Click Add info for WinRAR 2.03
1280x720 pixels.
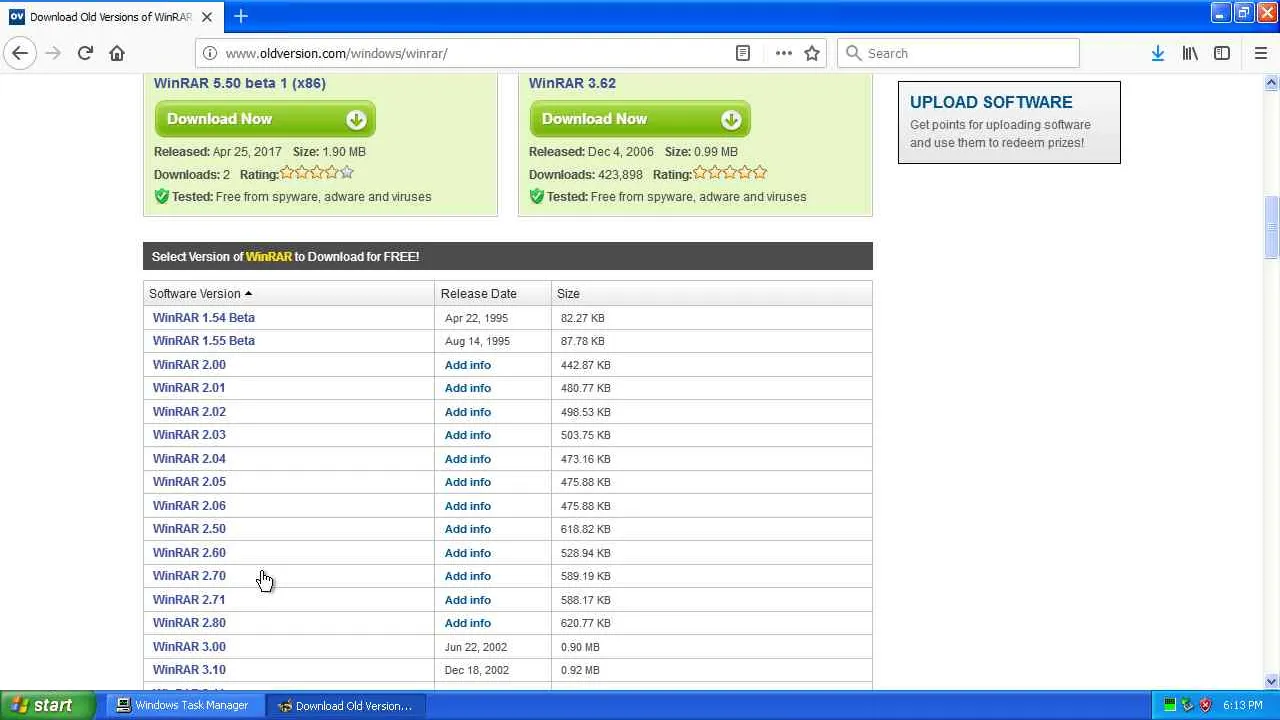coord(468,435)
